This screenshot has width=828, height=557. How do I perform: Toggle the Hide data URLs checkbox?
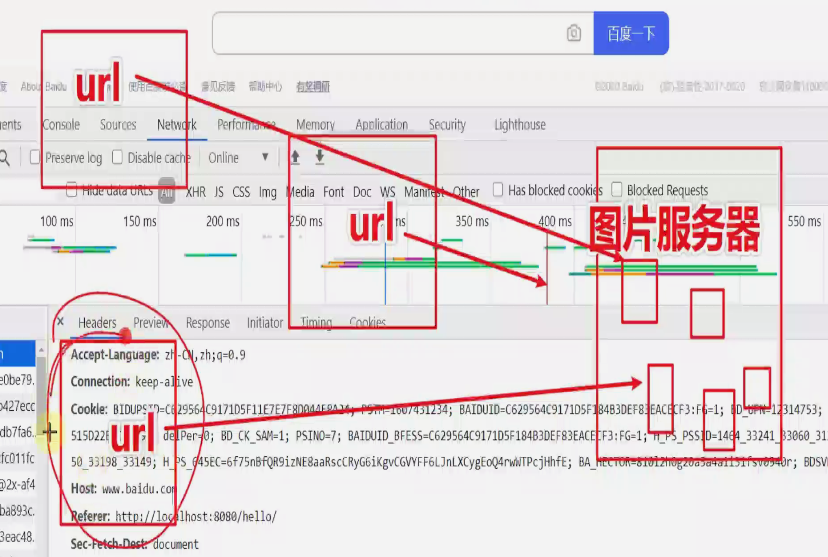pyautogui.click(x=71, y=190)
